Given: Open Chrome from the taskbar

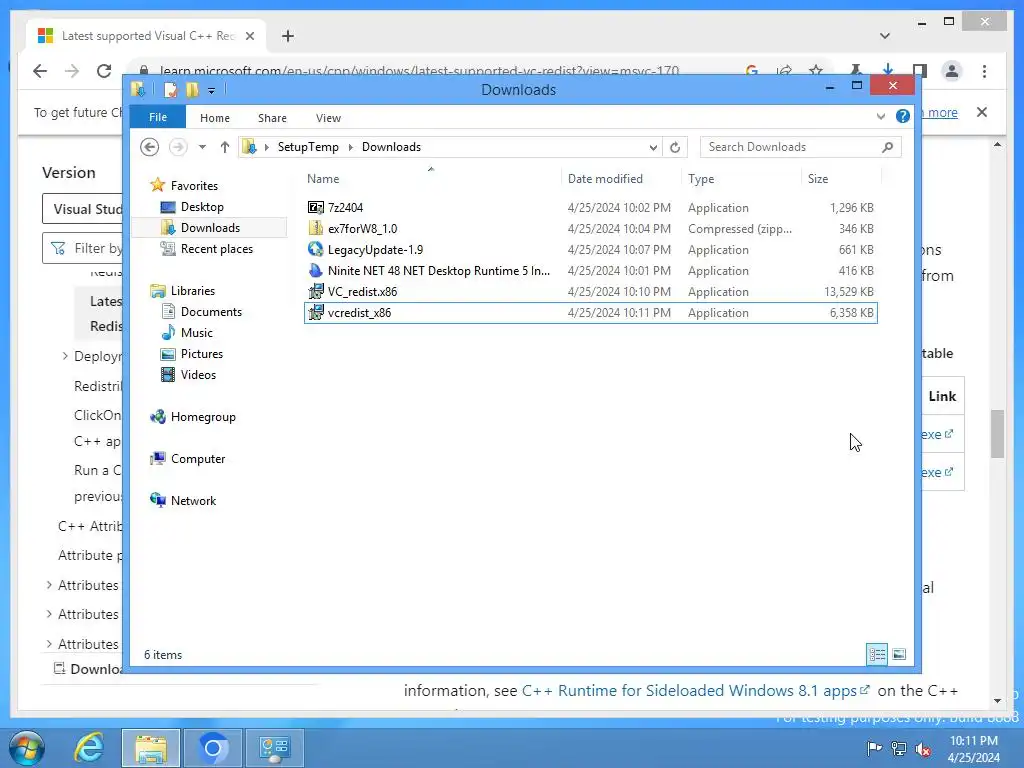Looking at the screenshot, I should (x=213, y=748).
